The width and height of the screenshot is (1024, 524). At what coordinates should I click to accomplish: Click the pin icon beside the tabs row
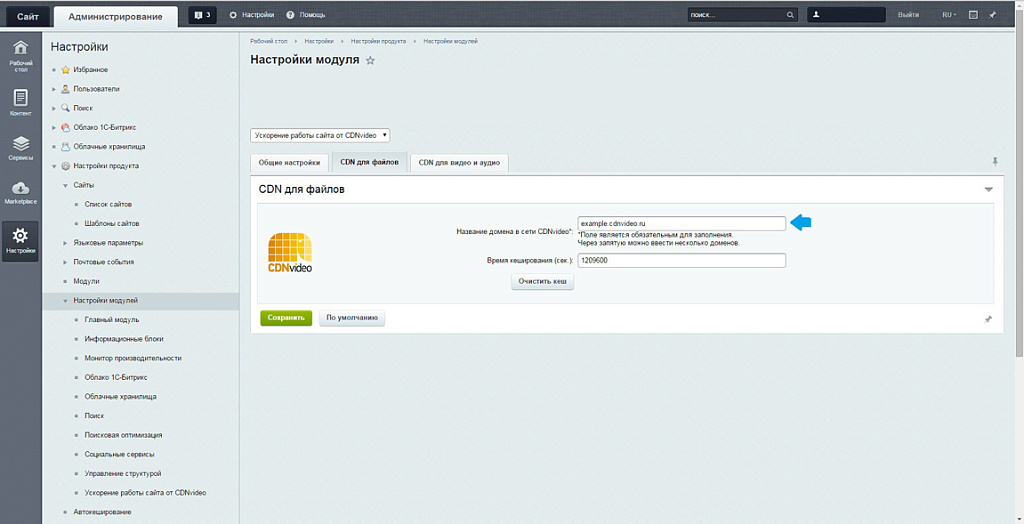994,161
